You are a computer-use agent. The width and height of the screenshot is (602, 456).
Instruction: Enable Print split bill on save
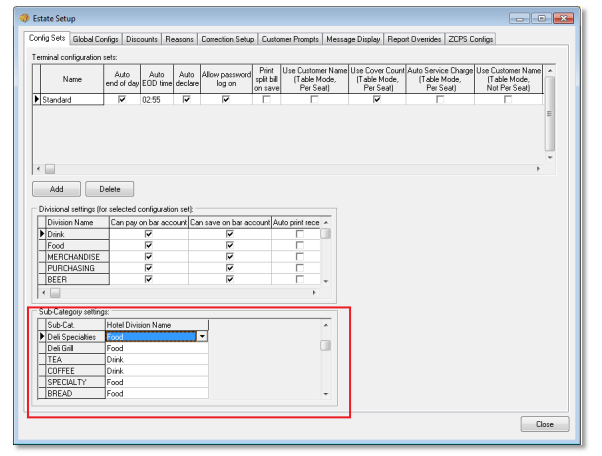265,100
